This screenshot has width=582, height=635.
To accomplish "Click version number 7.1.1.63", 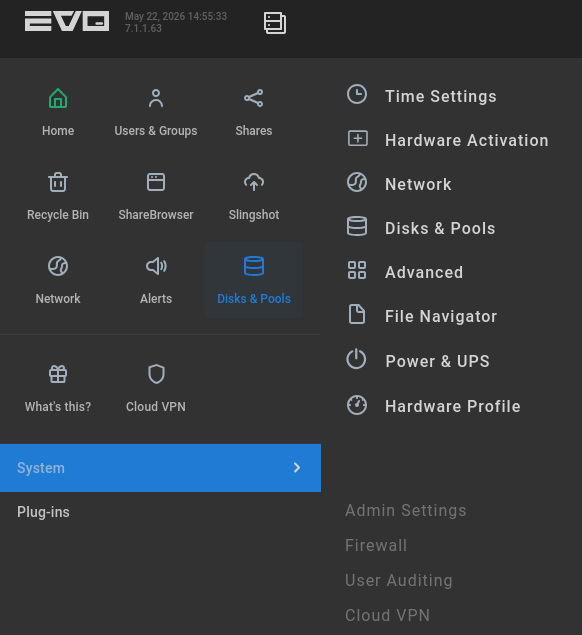I will (143, 28).
